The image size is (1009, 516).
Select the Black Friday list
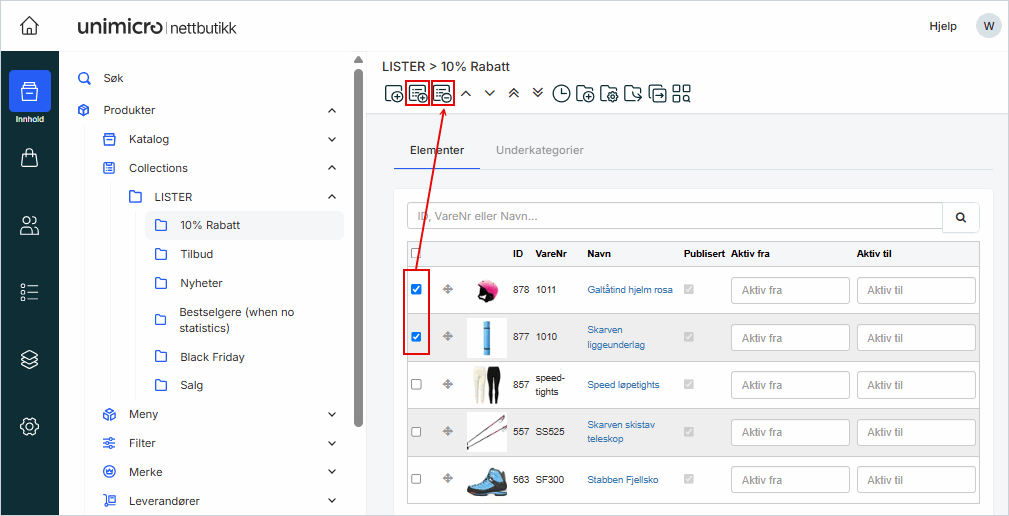[x=212, y=357]
